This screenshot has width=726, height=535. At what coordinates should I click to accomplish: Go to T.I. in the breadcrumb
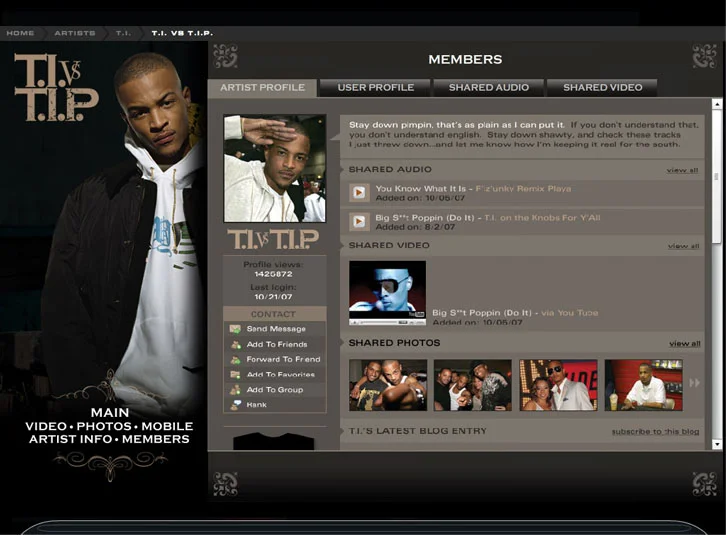123,33
